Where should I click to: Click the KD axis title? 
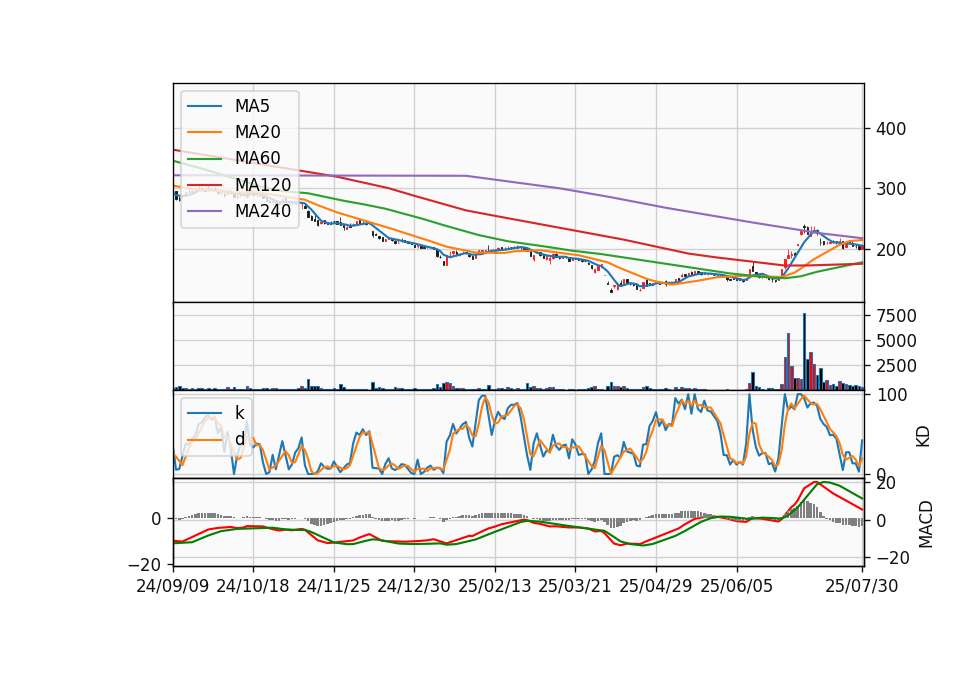[923, 437]
